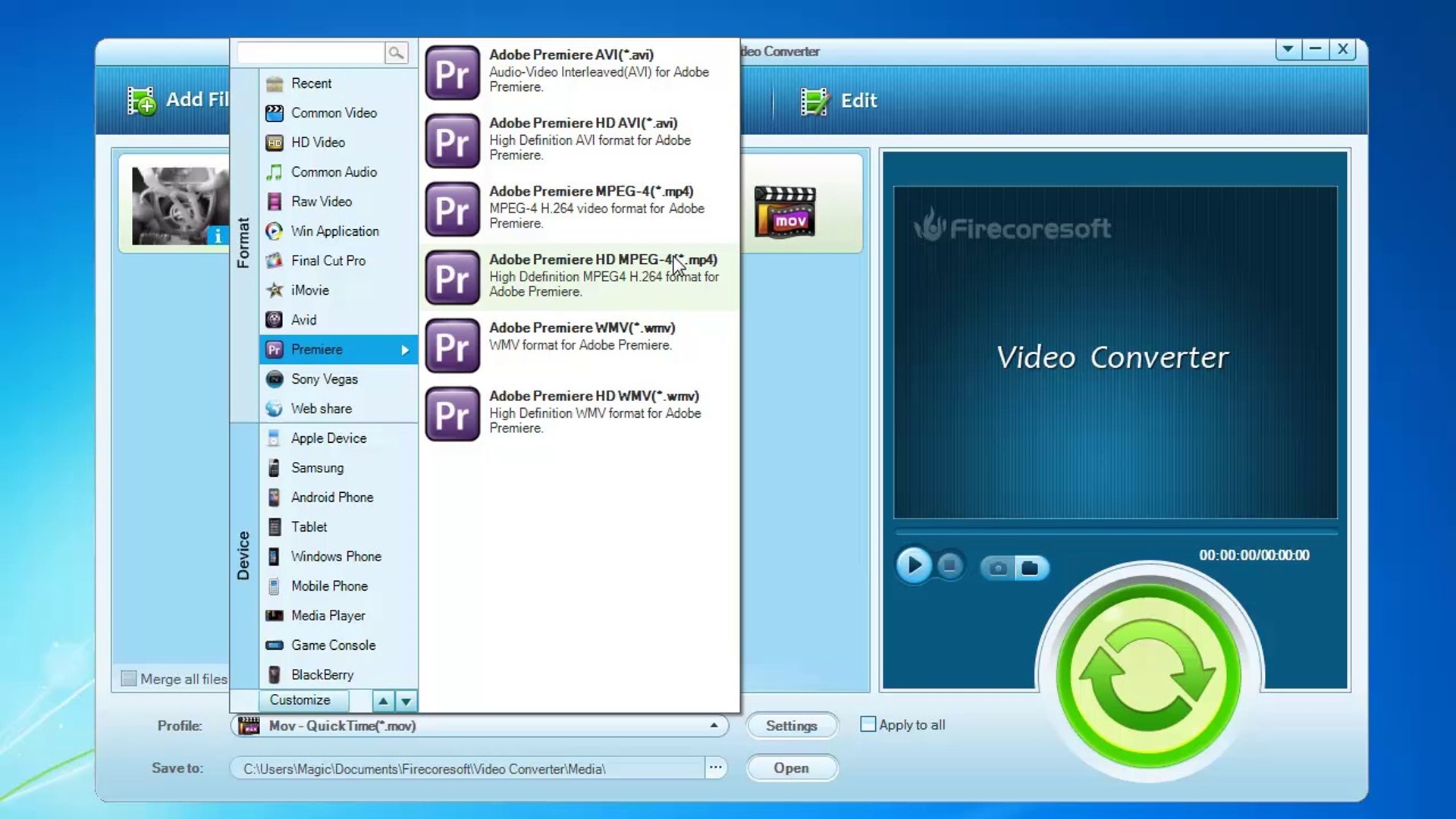Select the Common Audio category
This screenshot has height=819, width=1456.
tap(333, 171)
